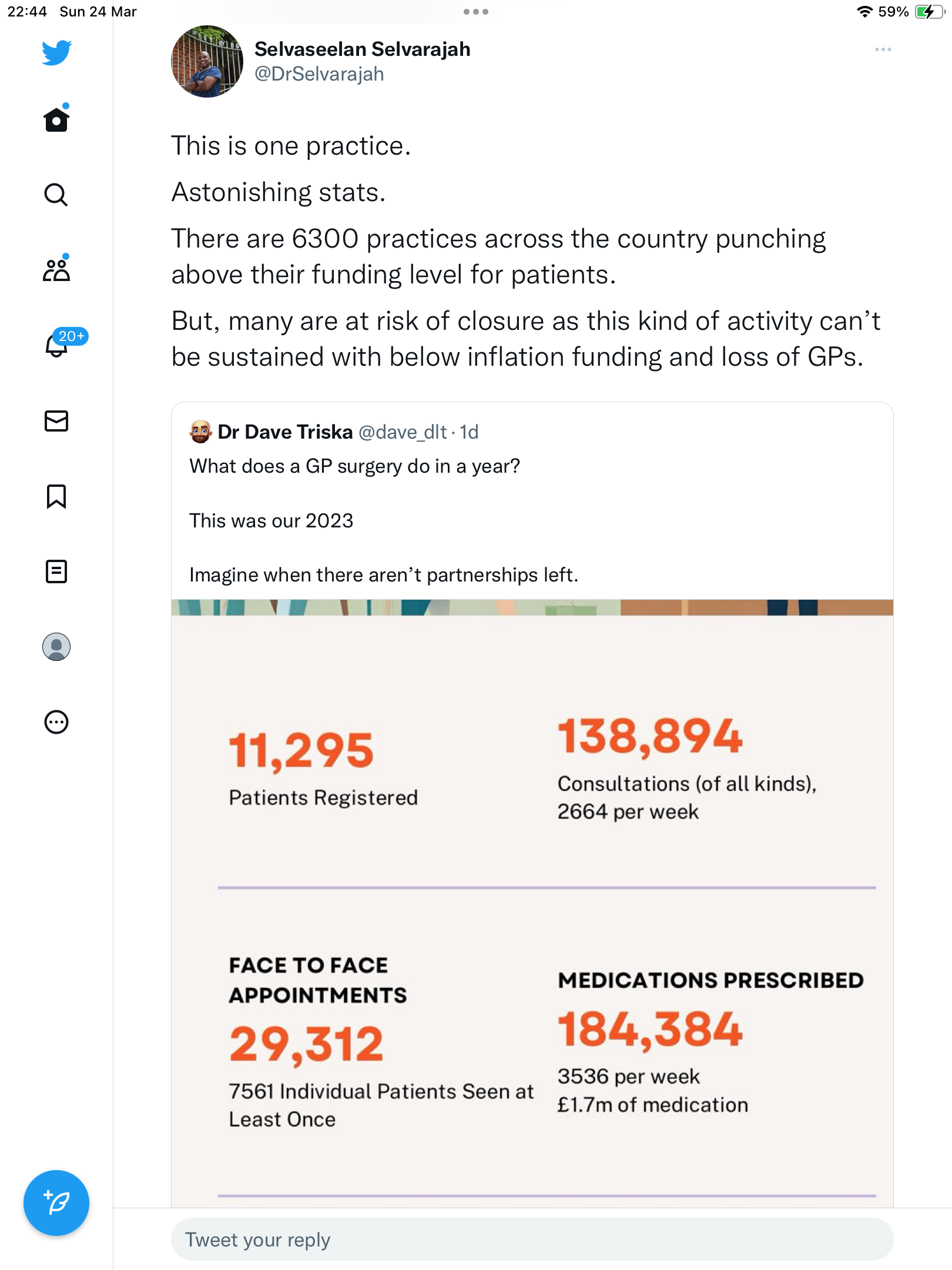Click in Tweet your reply field

pyautogui.click(x=532, y=1239)
